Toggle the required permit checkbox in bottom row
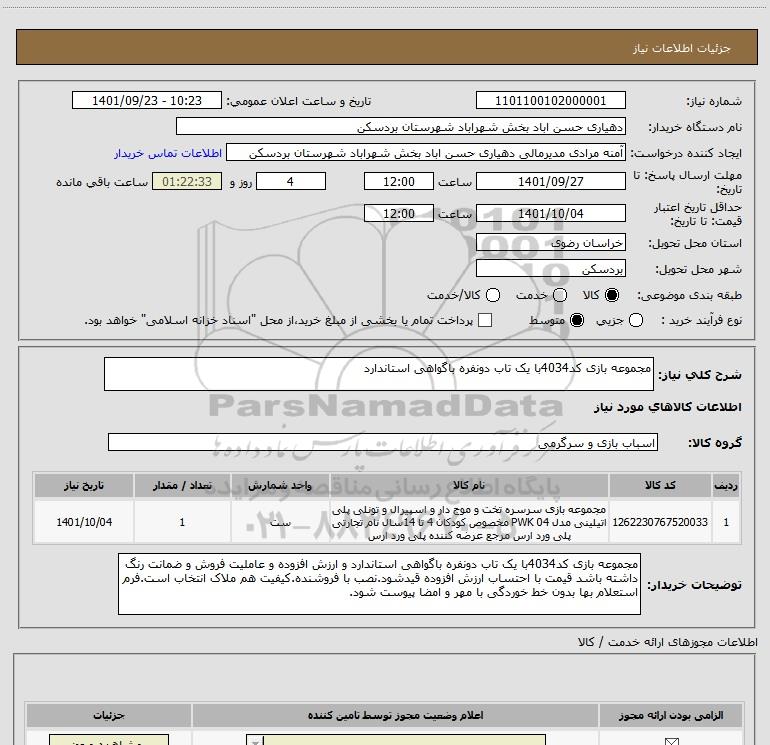This screenshot has height=745, width=770. (x=671, y=741)
